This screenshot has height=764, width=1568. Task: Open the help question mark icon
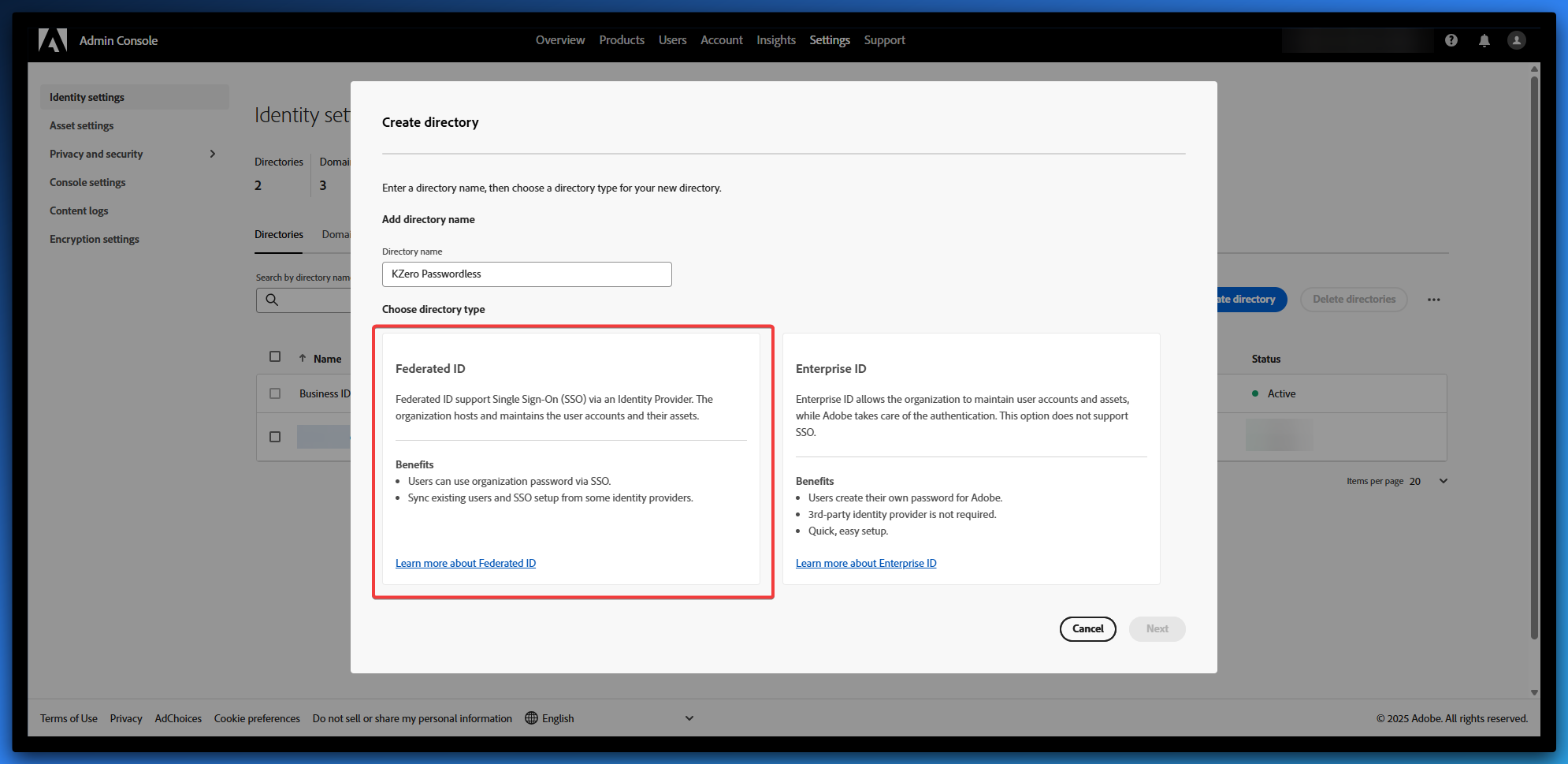(x=1451, y=40)
